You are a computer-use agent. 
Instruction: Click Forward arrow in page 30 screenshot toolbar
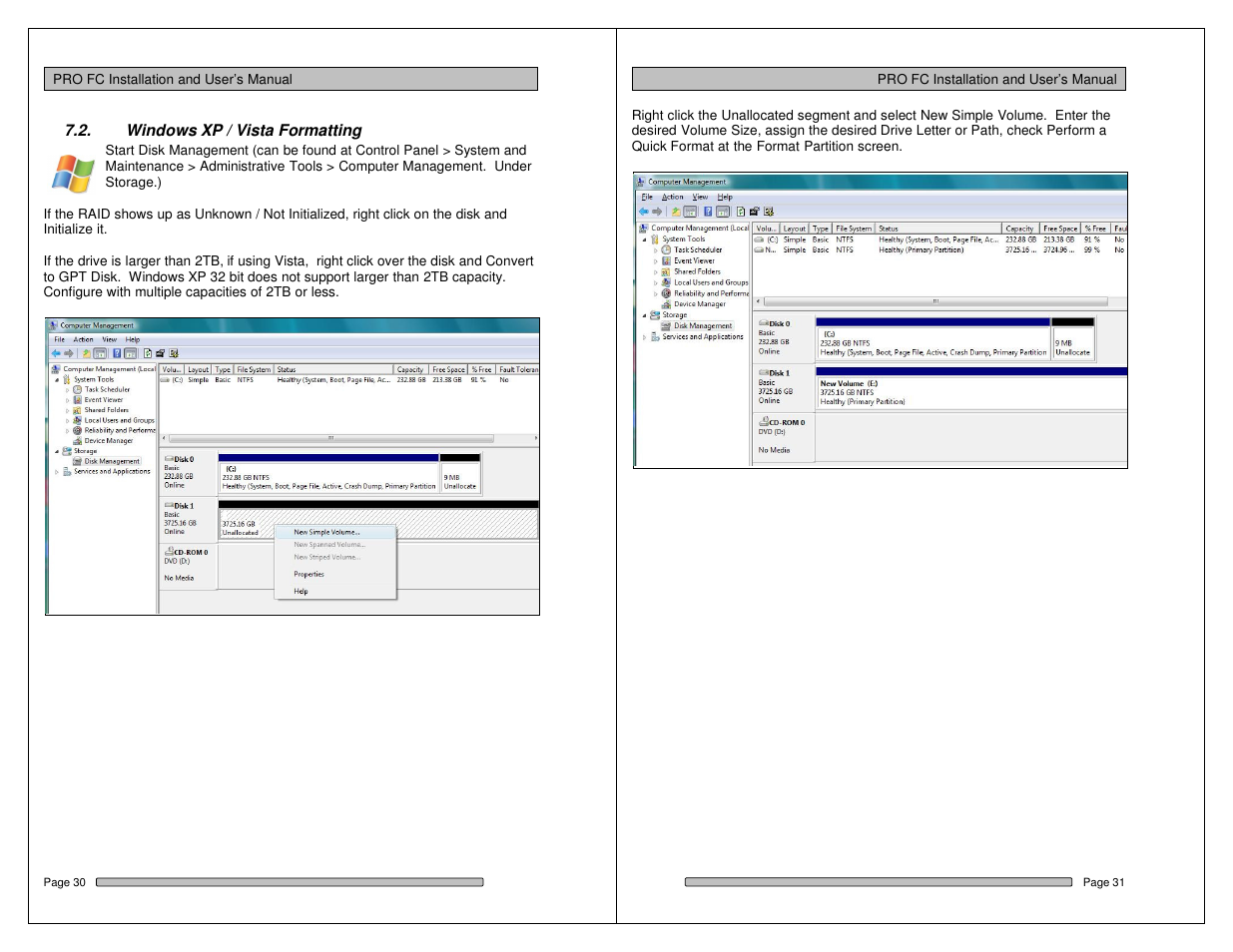pos(69,353)
